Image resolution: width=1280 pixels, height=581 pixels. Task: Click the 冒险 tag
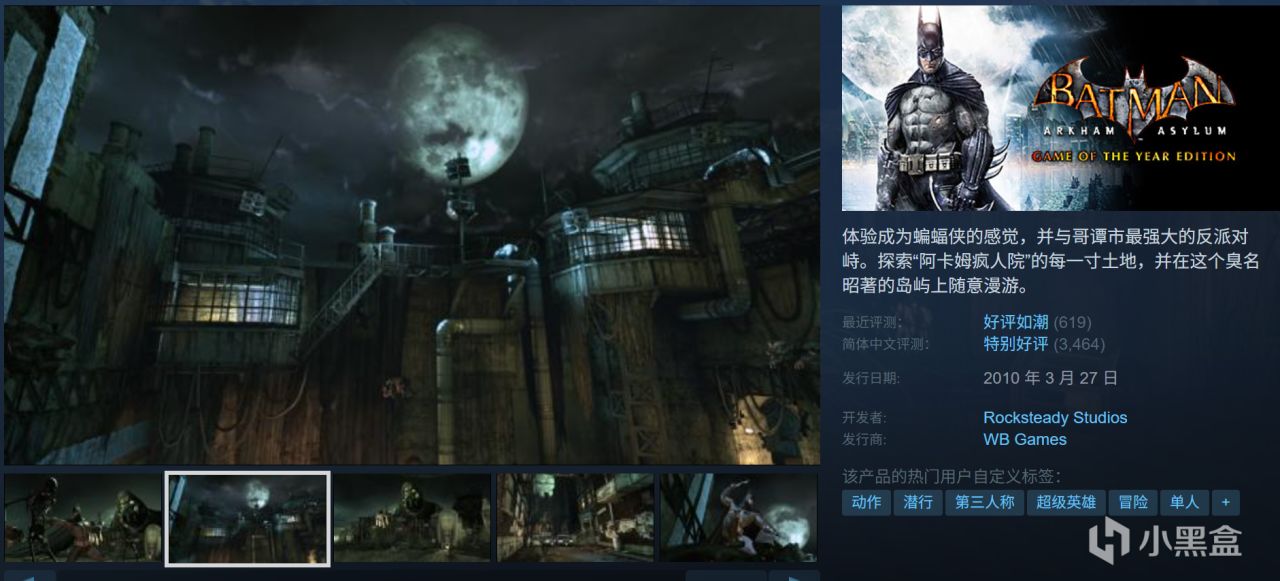pos(1133,502)
